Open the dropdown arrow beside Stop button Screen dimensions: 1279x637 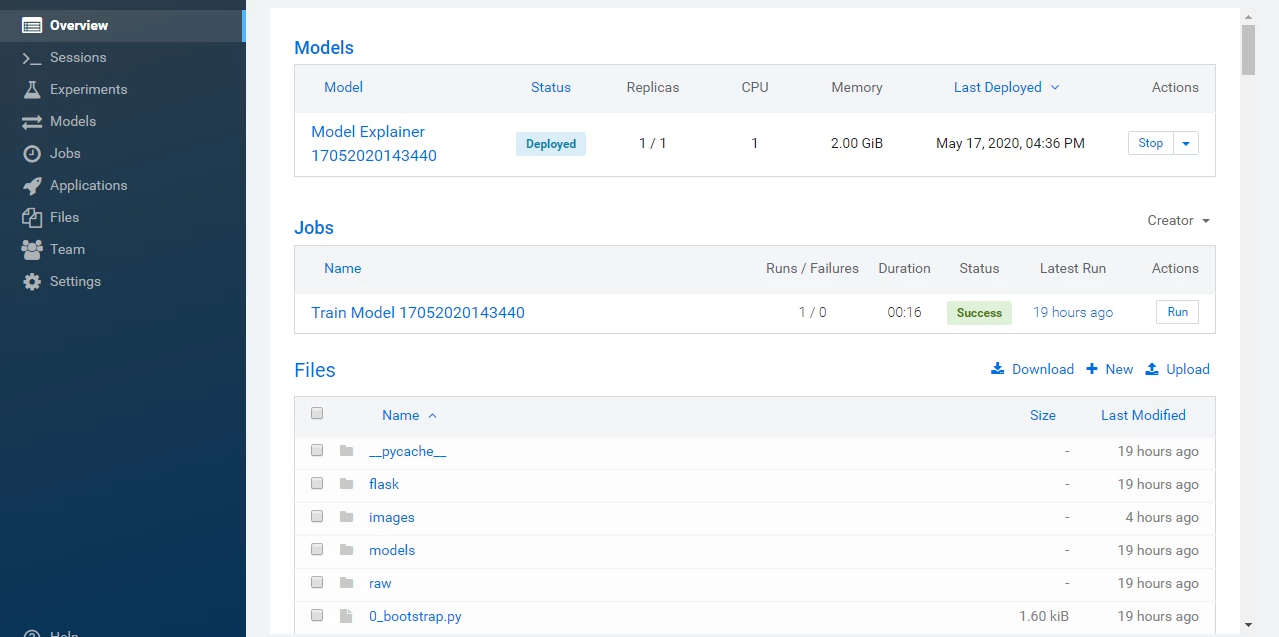1186,143
